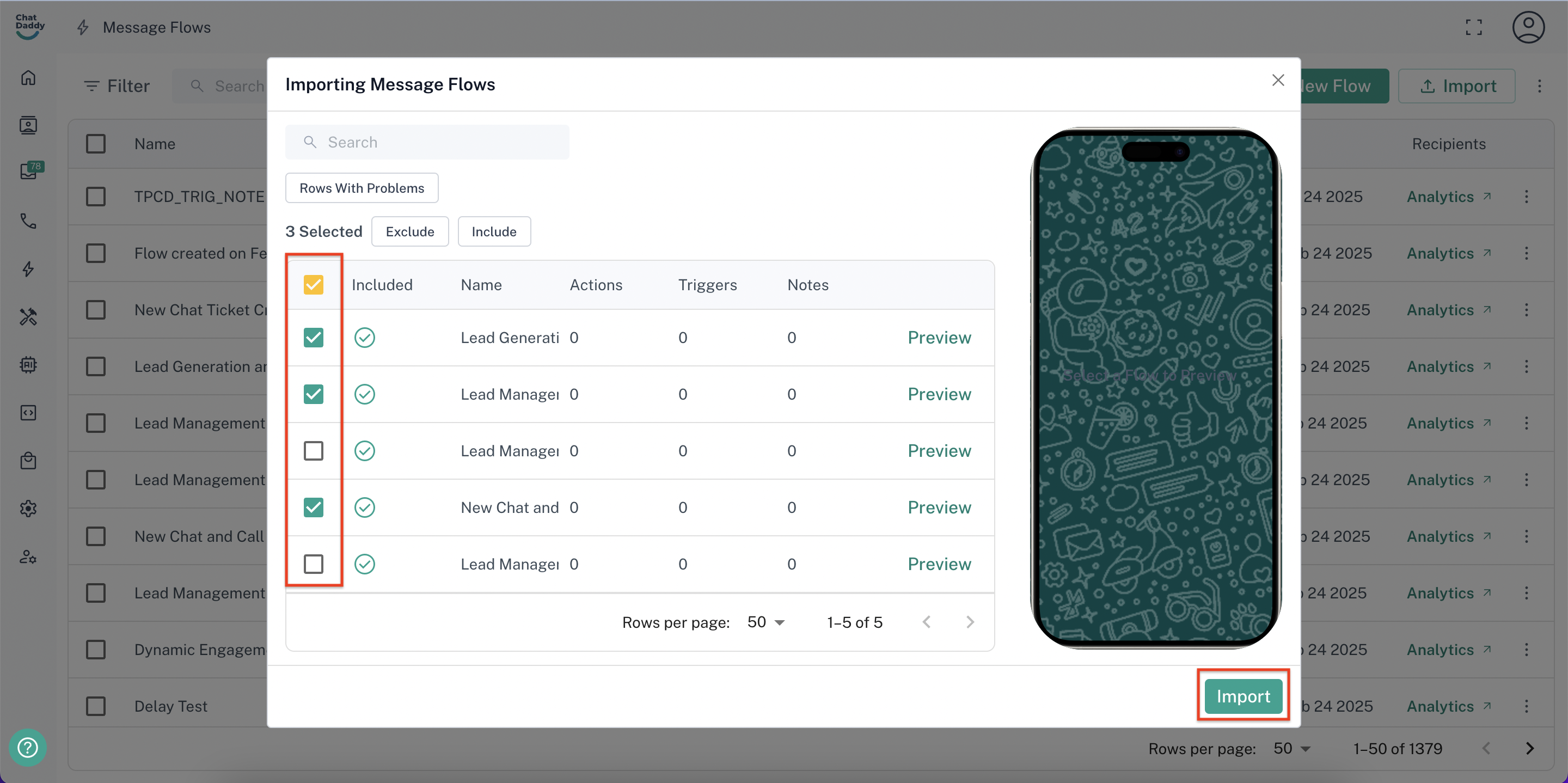Toggle fullscreen mode icon in header
The image size is (1568, 783).
(x=1474, y=27)
